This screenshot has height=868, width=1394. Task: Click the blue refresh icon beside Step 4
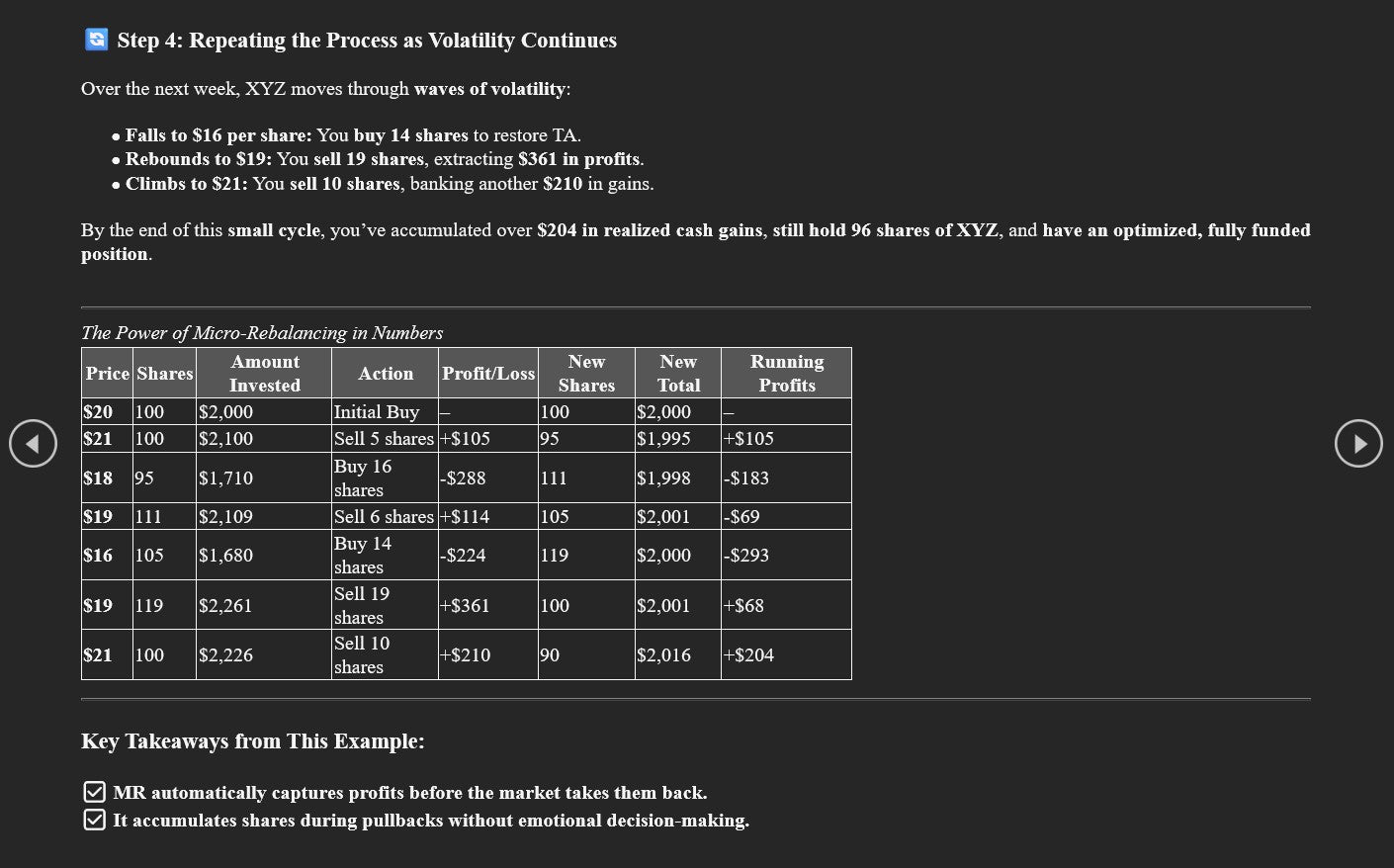[96, 40]
